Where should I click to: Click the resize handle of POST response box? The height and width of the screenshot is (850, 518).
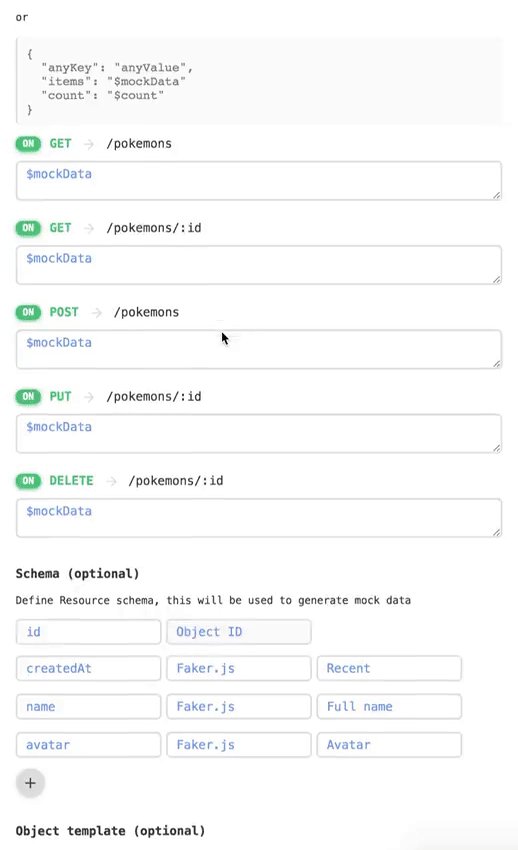496,364
